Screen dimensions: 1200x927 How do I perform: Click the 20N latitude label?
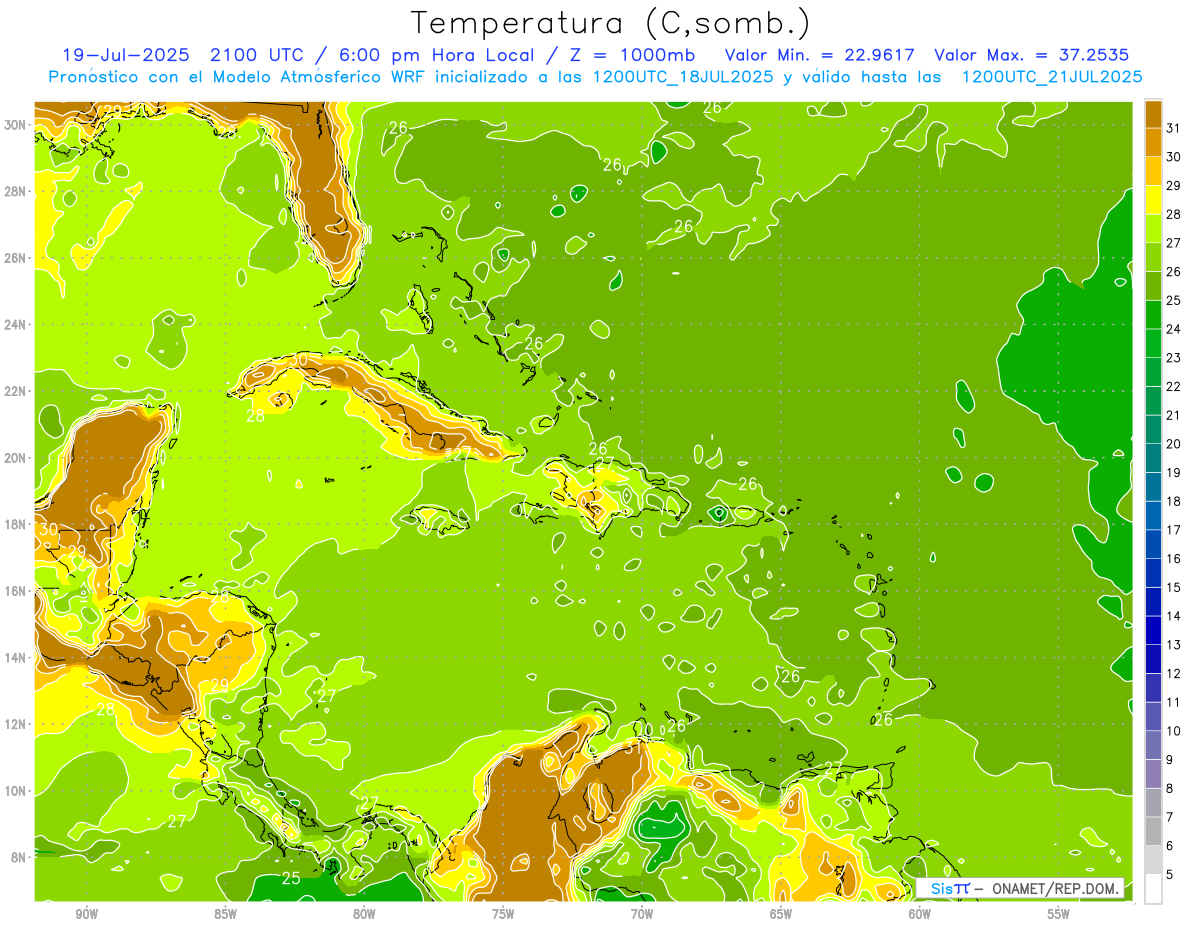[x=15, y=458]
